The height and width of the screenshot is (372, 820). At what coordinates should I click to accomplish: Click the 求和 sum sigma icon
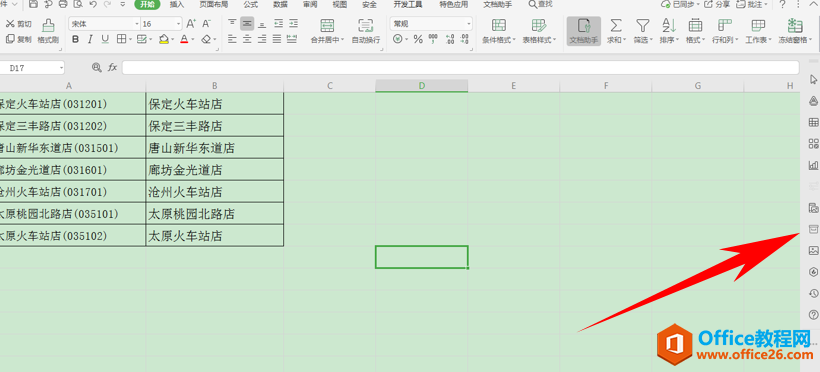(x=617, y=26)
